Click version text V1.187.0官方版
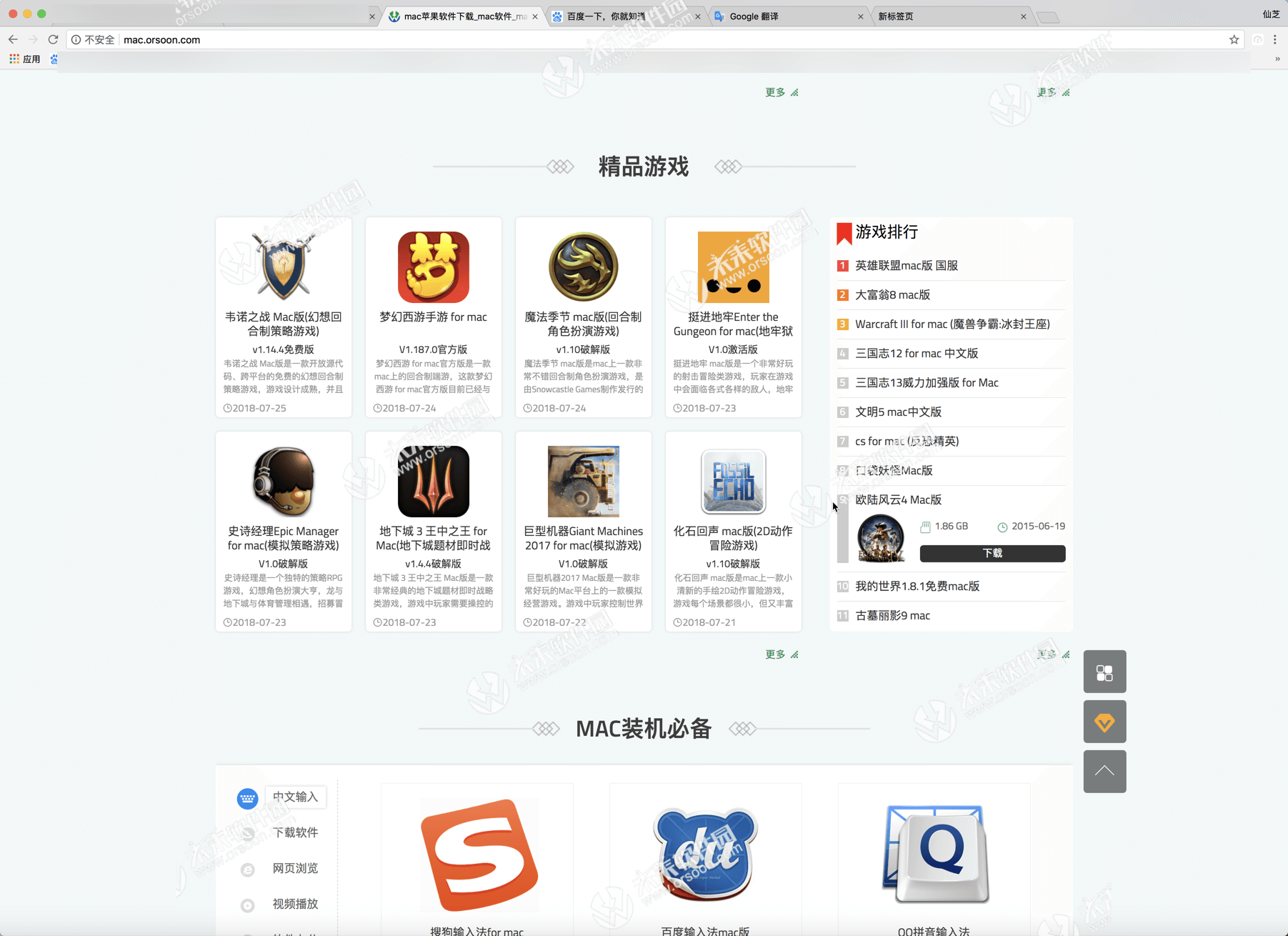 (x=434, y=349)
